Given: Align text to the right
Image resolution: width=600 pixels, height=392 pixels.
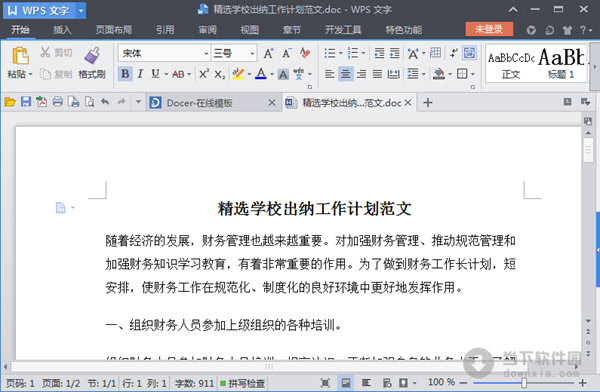Looking at the screenshot, I should click(x=362, y=74).
